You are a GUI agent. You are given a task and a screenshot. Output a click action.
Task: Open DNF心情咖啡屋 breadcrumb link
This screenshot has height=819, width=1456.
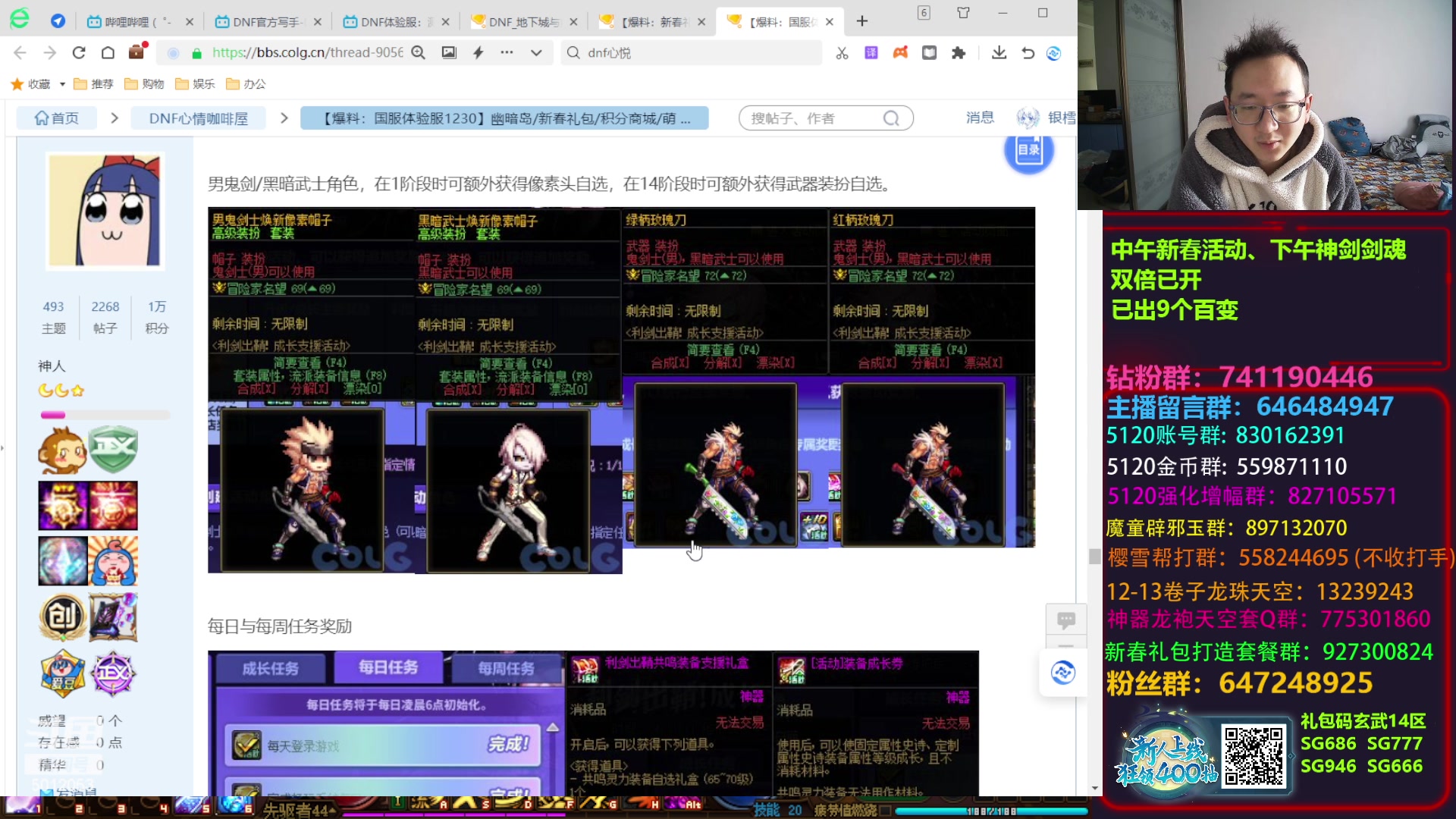(x=199, y=118)
